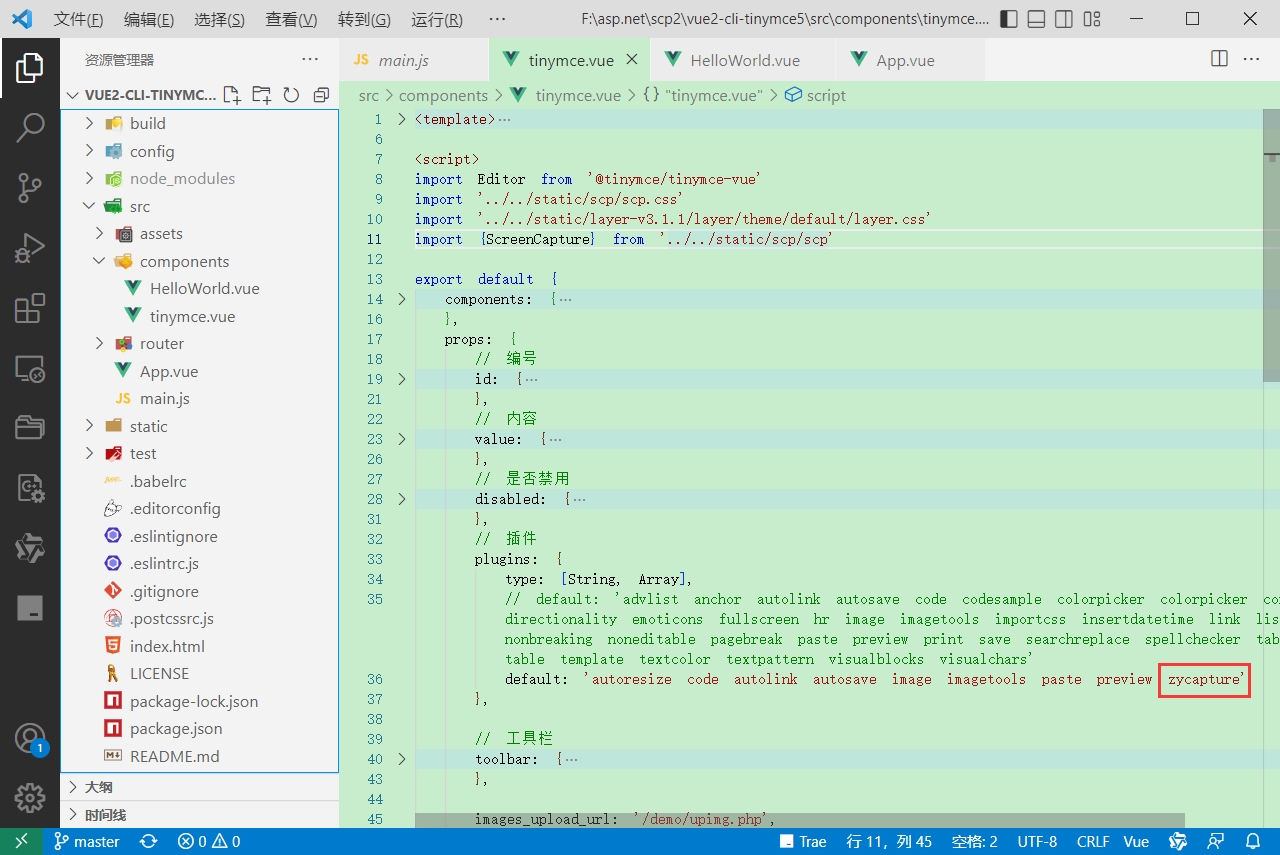Collapse all folders in explorer

(x=321, y=95)
